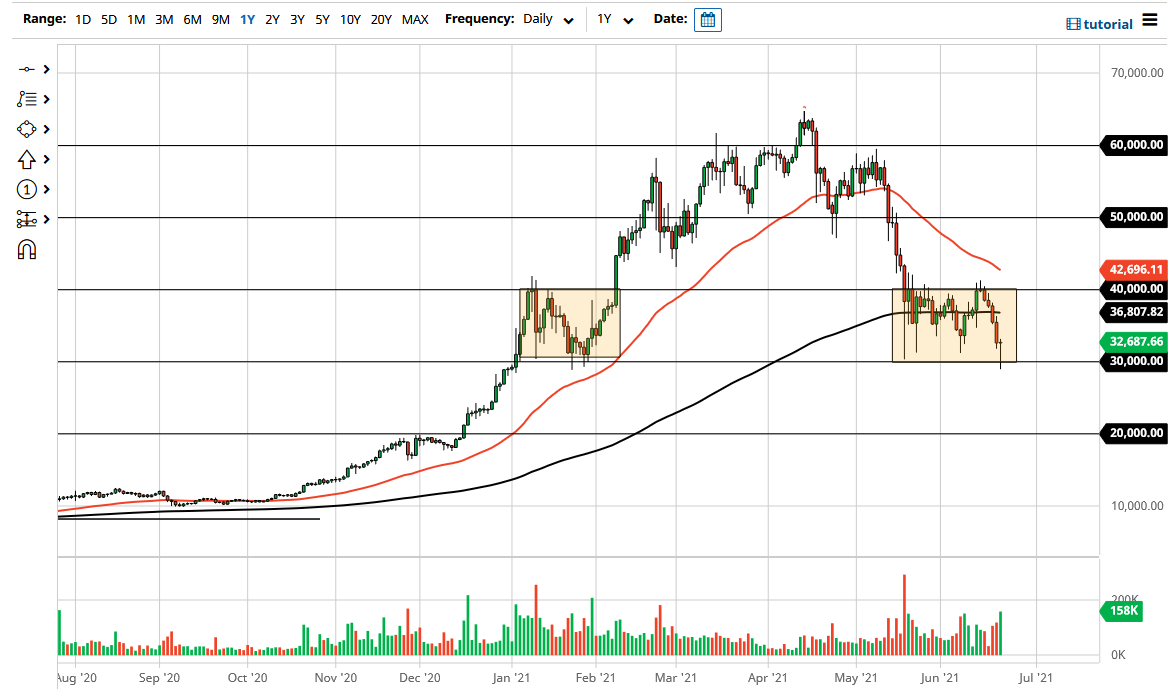Toggle the magnet snap tool
The height and width of the screenshot is (697, 1175).
pyautogui.click(x=27, y=249)
